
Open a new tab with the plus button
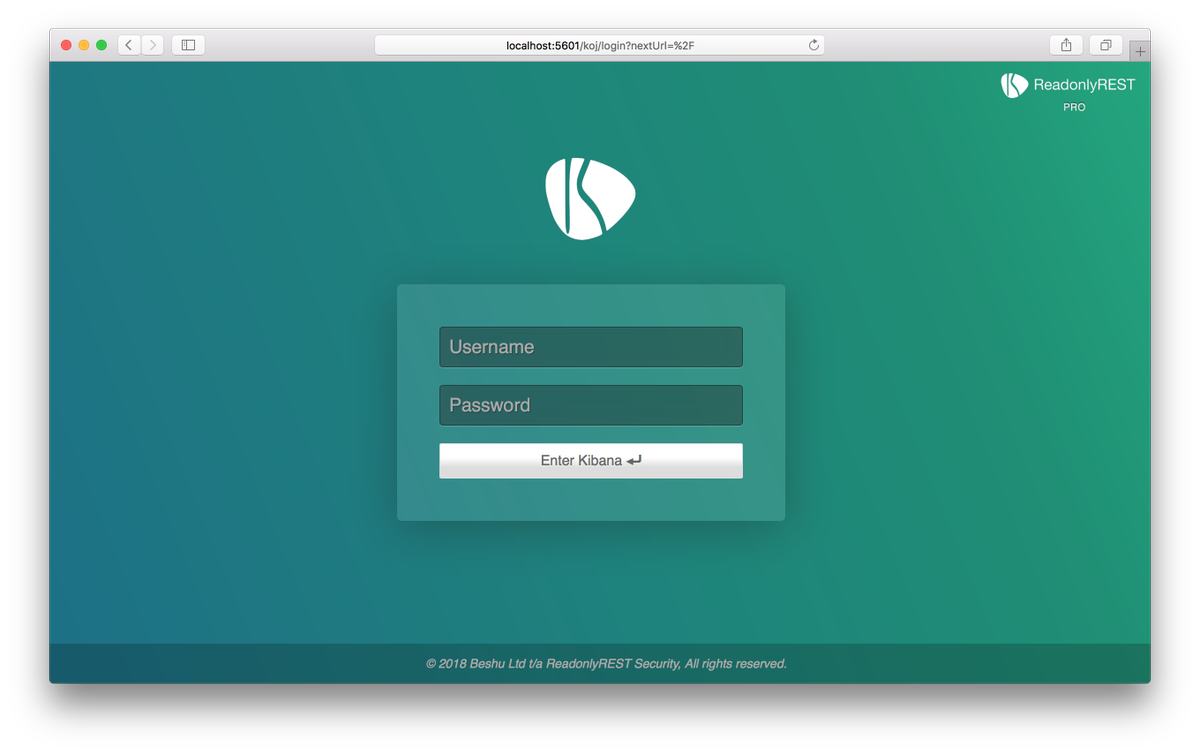[x=1140, y=51]
